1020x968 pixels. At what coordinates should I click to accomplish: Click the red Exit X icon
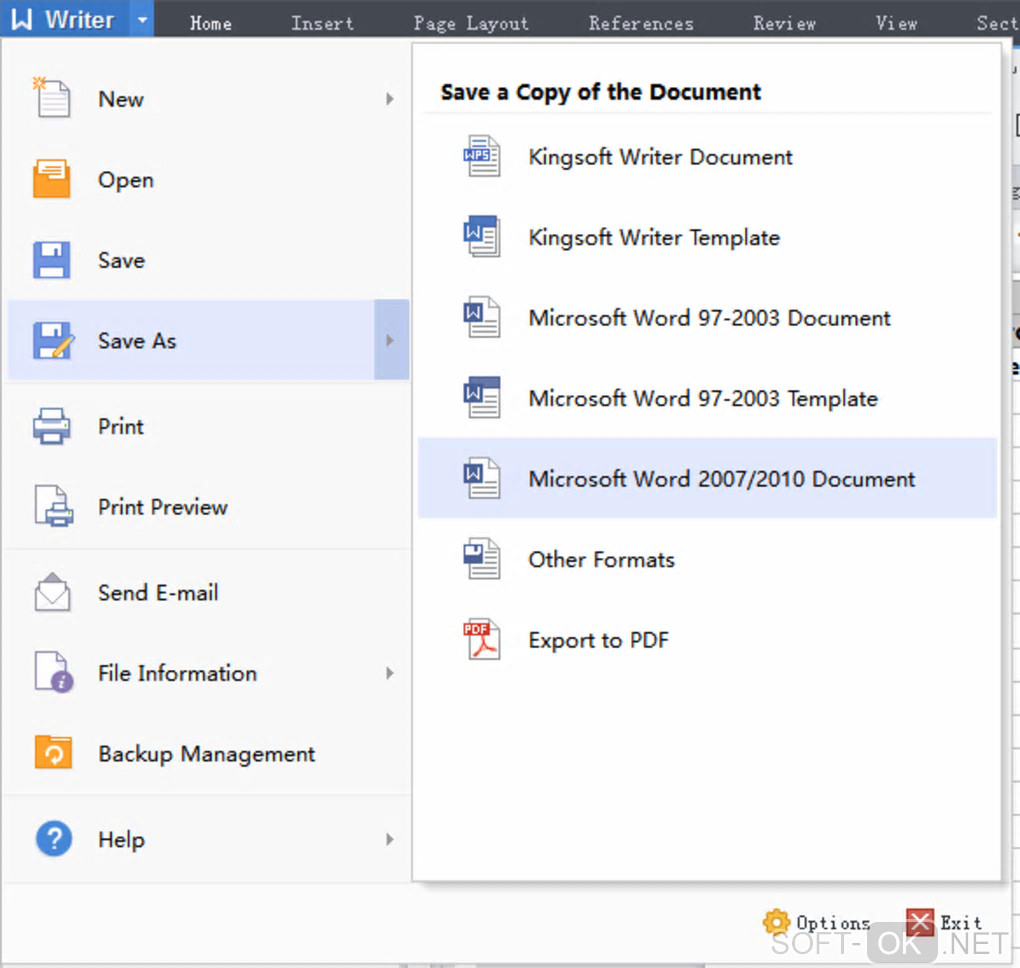click(920, 922)
